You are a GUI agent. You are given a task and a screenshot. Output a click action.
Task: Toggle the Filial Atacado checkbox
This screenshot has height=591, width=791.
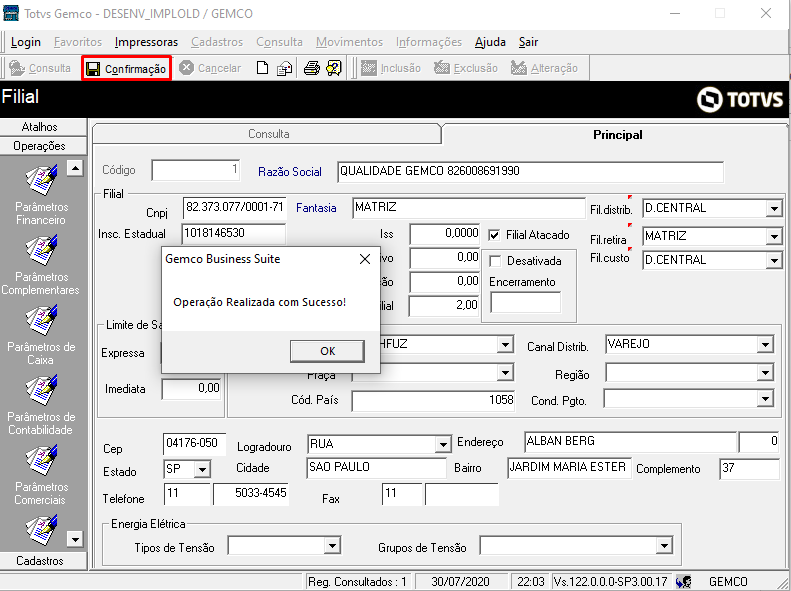(x=495, y=235)
